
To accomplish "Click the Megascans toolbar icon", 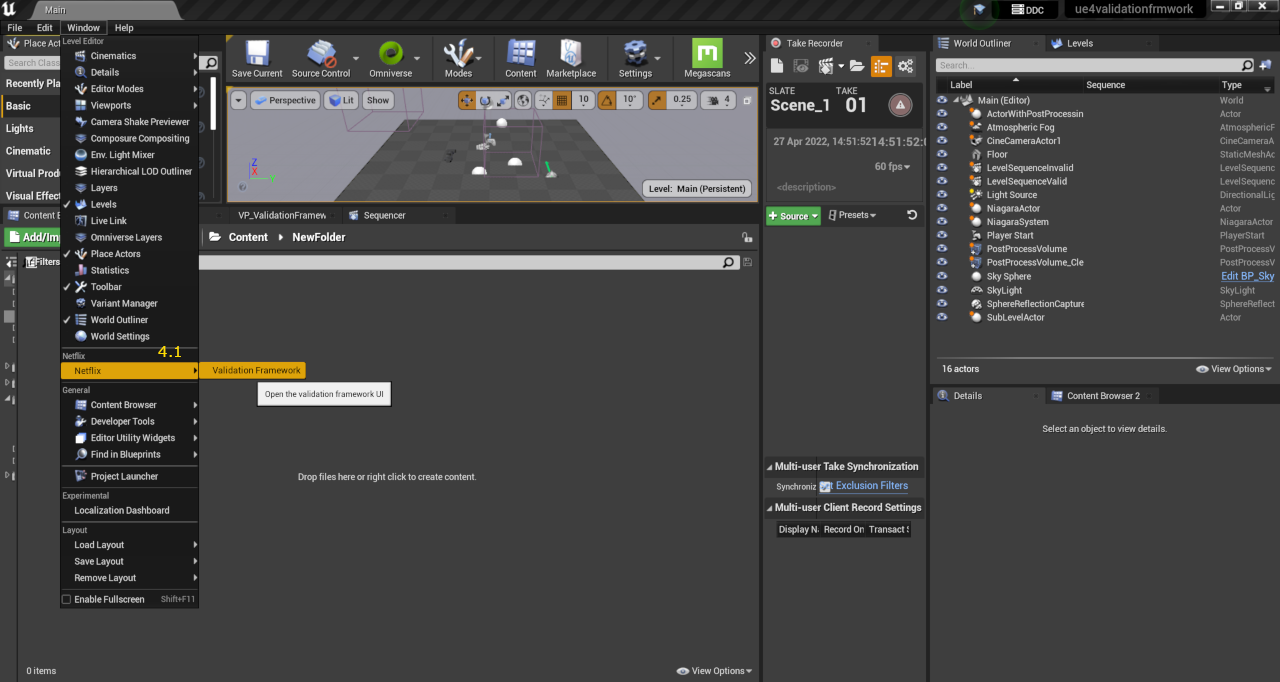I will [x=707, y=55].
